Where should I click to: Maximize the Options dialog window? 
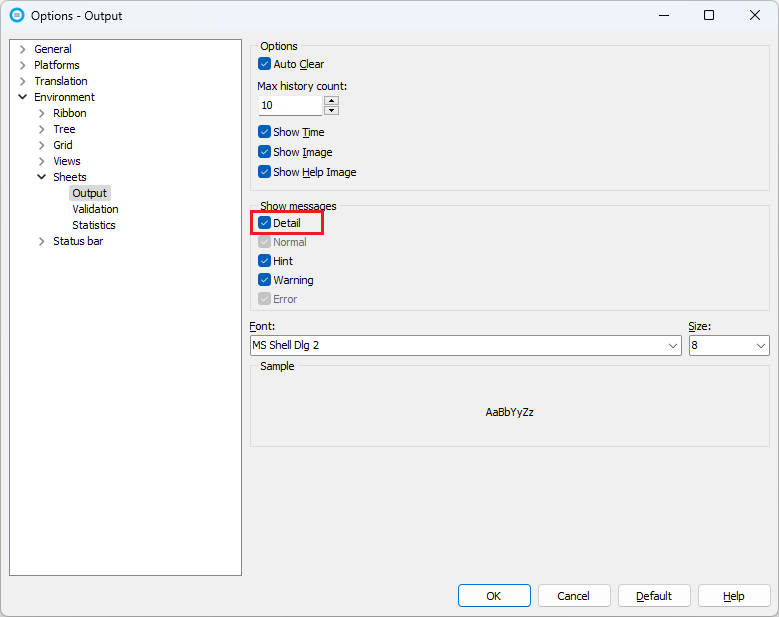click(x=709, y=15)
